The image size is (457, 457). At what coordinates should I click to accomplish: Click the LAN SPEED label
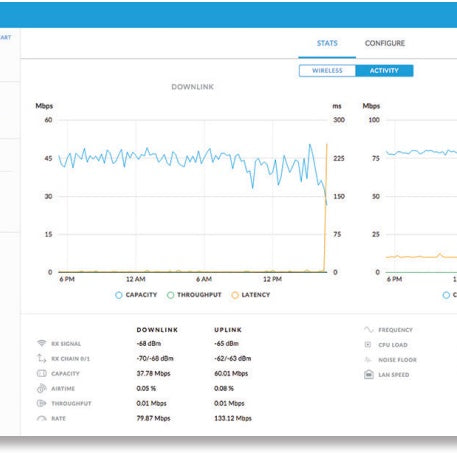394,375
